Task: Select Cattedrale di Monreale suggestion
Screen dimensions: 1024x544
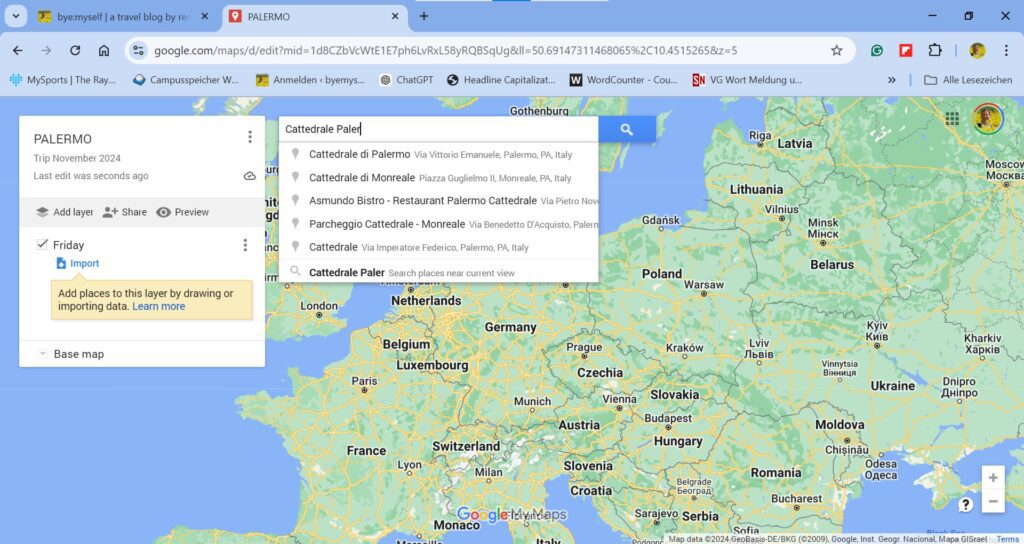Action: point(438,178)
